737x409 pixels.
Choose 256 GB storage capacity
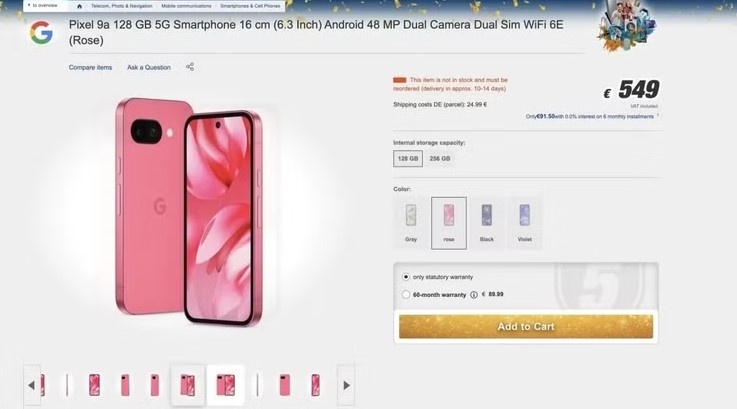coord(440,159)
